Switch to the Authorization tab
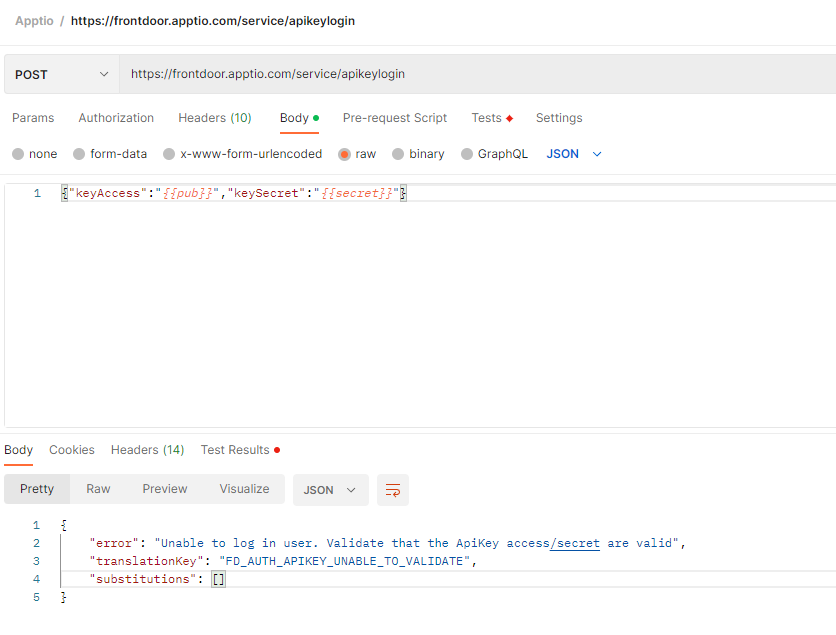Screen dimensions: 836x635 pos(116,118)
